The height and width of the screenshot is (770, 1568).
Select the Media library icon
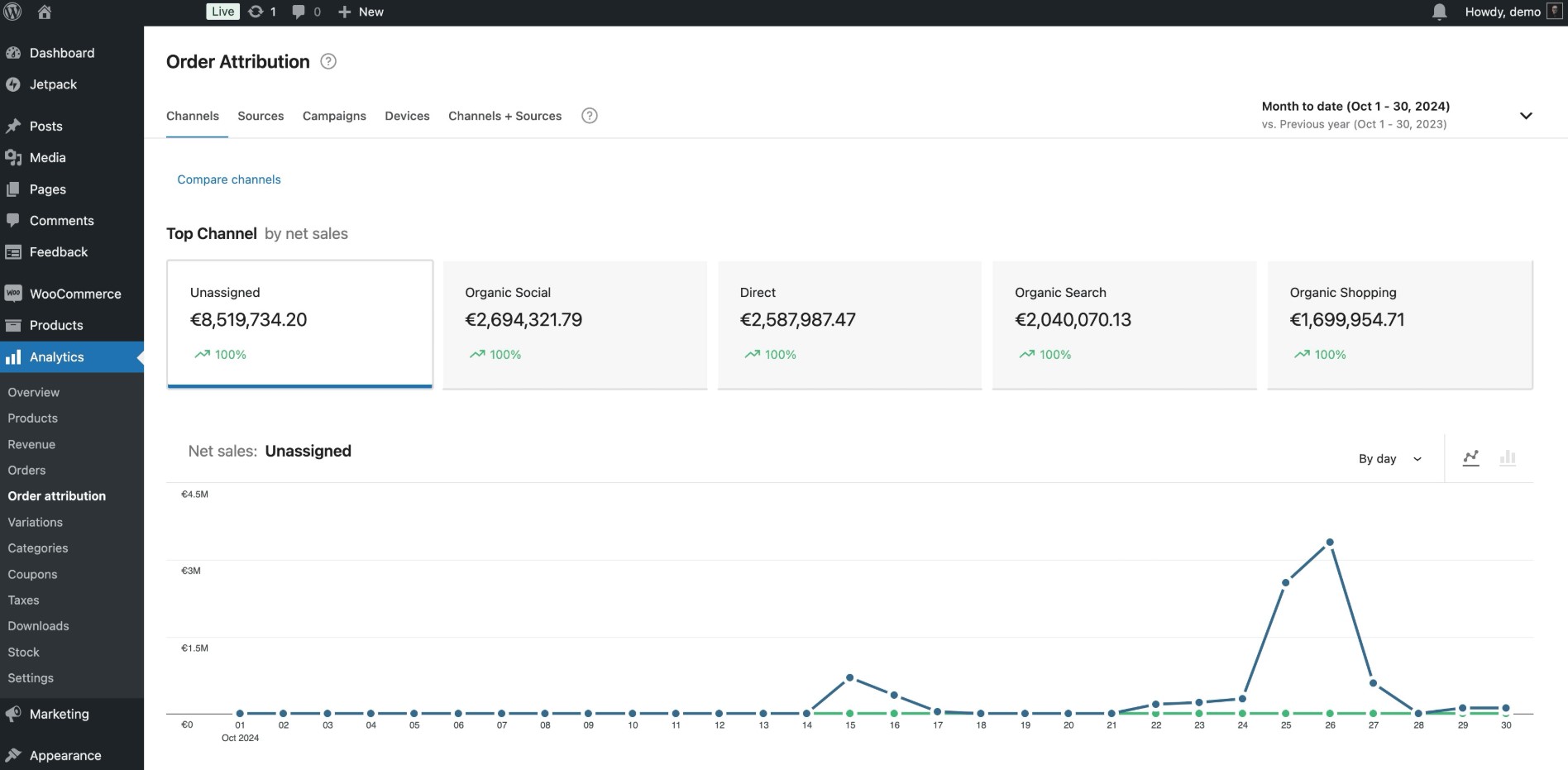pyautogui.click(x=13, y=157)
